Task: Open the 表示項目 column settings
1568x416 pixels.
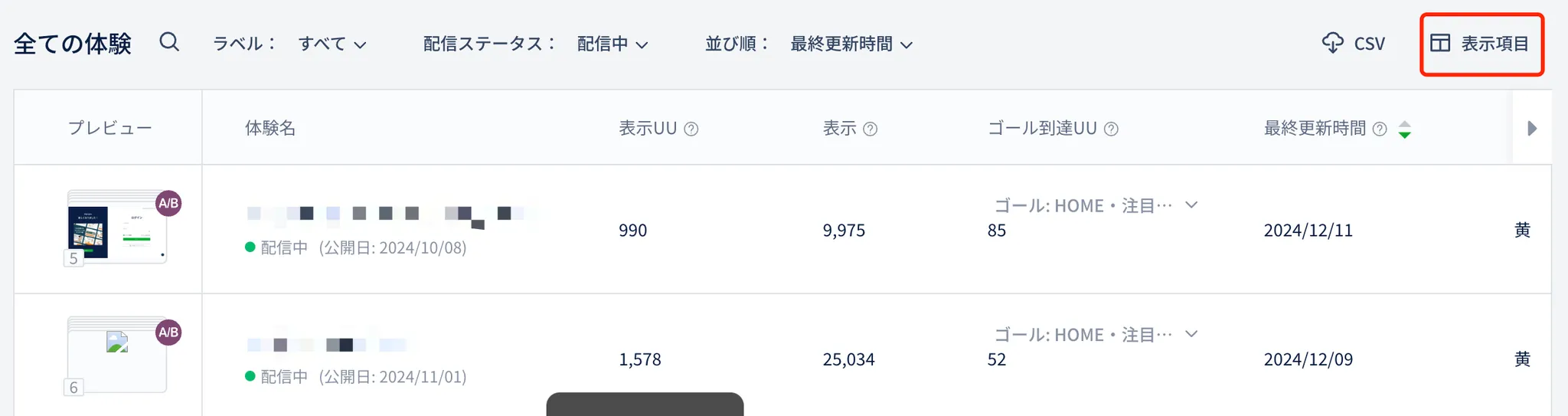Action: click(1481, 44)
